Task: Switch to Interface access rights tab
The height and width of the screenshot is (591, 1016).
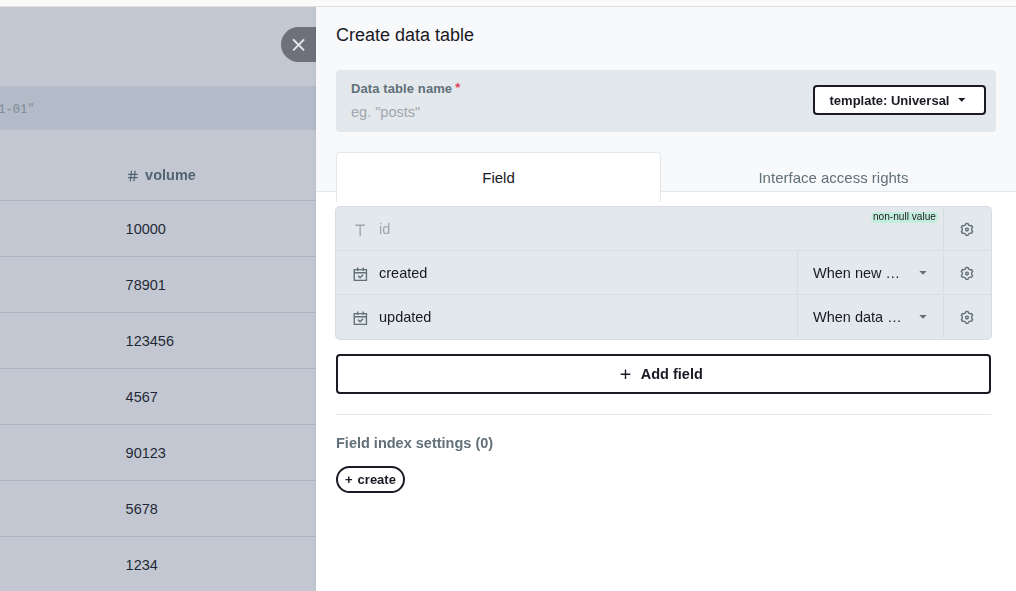Action: (x=833, y=178)
